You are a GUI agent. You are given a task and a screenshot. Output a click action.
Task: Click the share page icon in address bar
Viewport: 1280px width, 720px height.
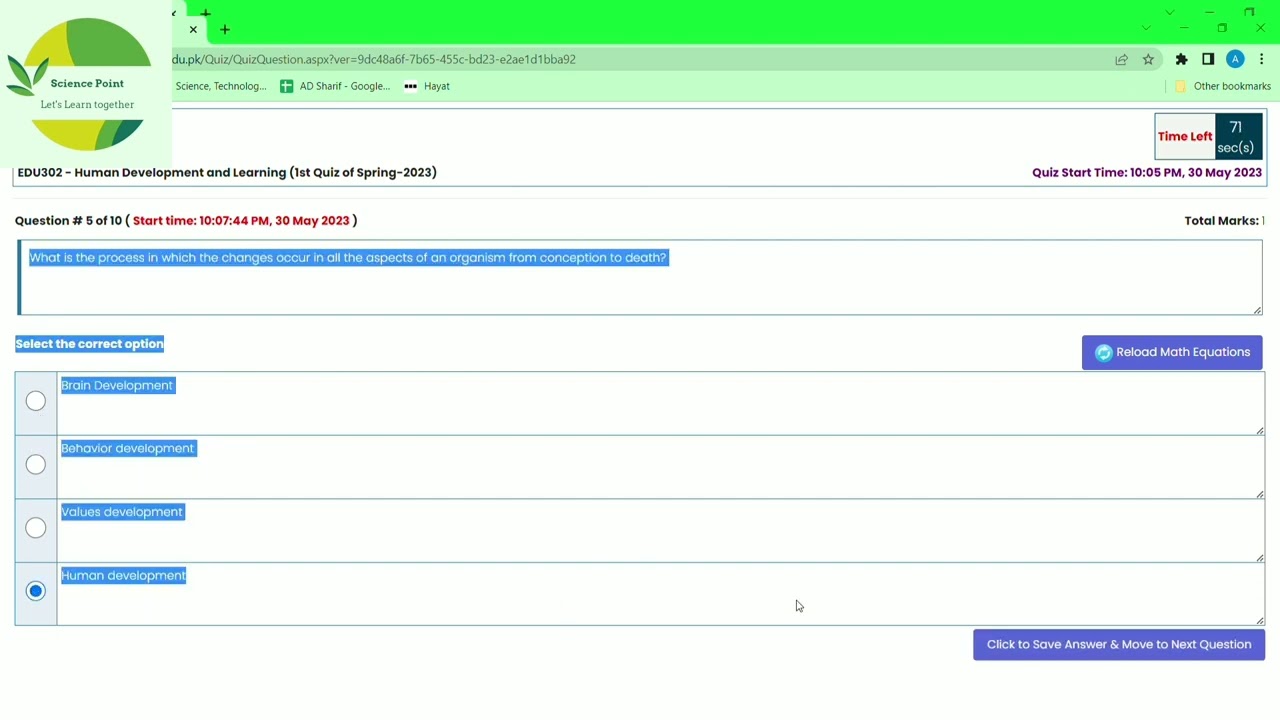tap(1122, 60)
